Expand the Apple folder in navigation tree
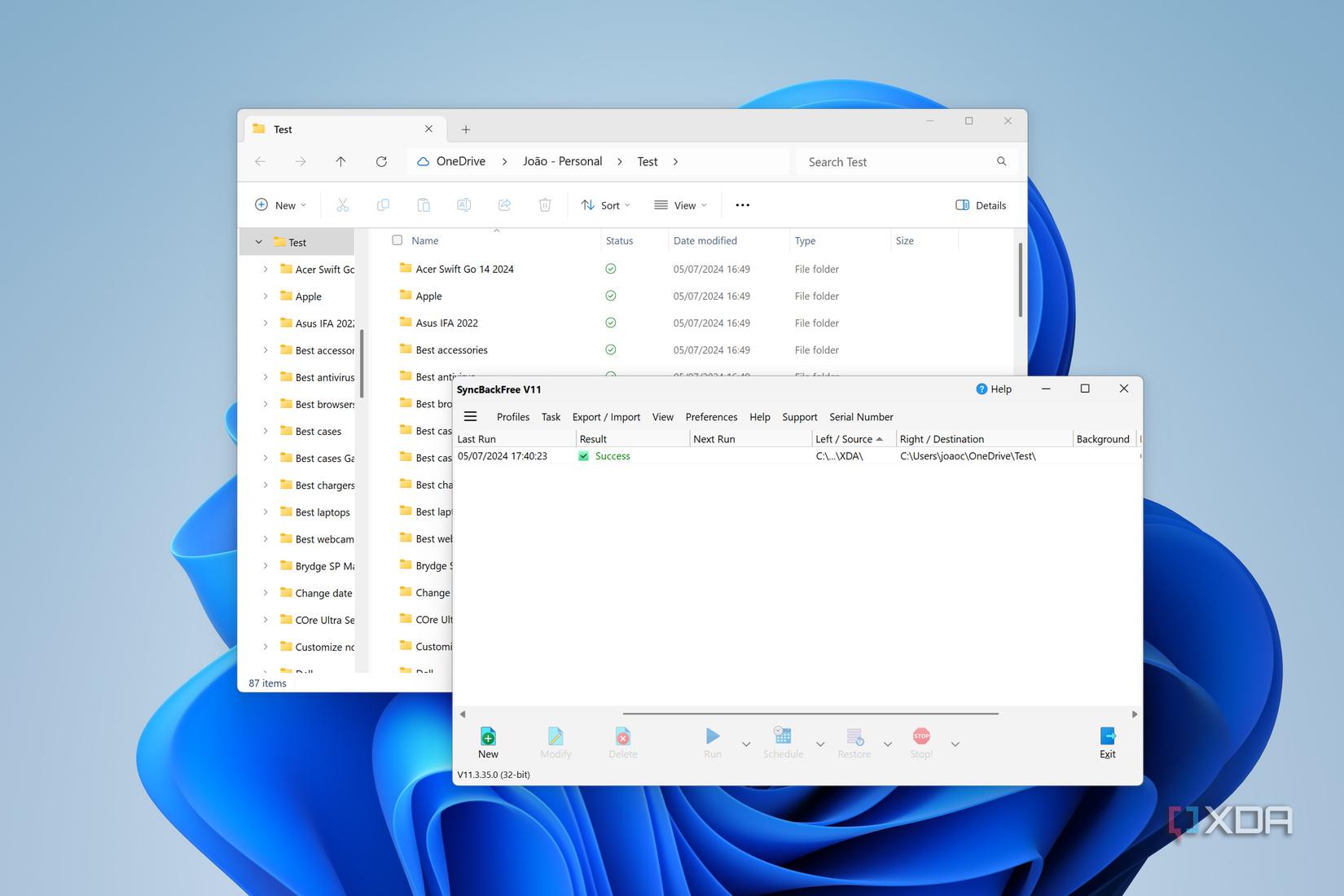 coord(266,296)
